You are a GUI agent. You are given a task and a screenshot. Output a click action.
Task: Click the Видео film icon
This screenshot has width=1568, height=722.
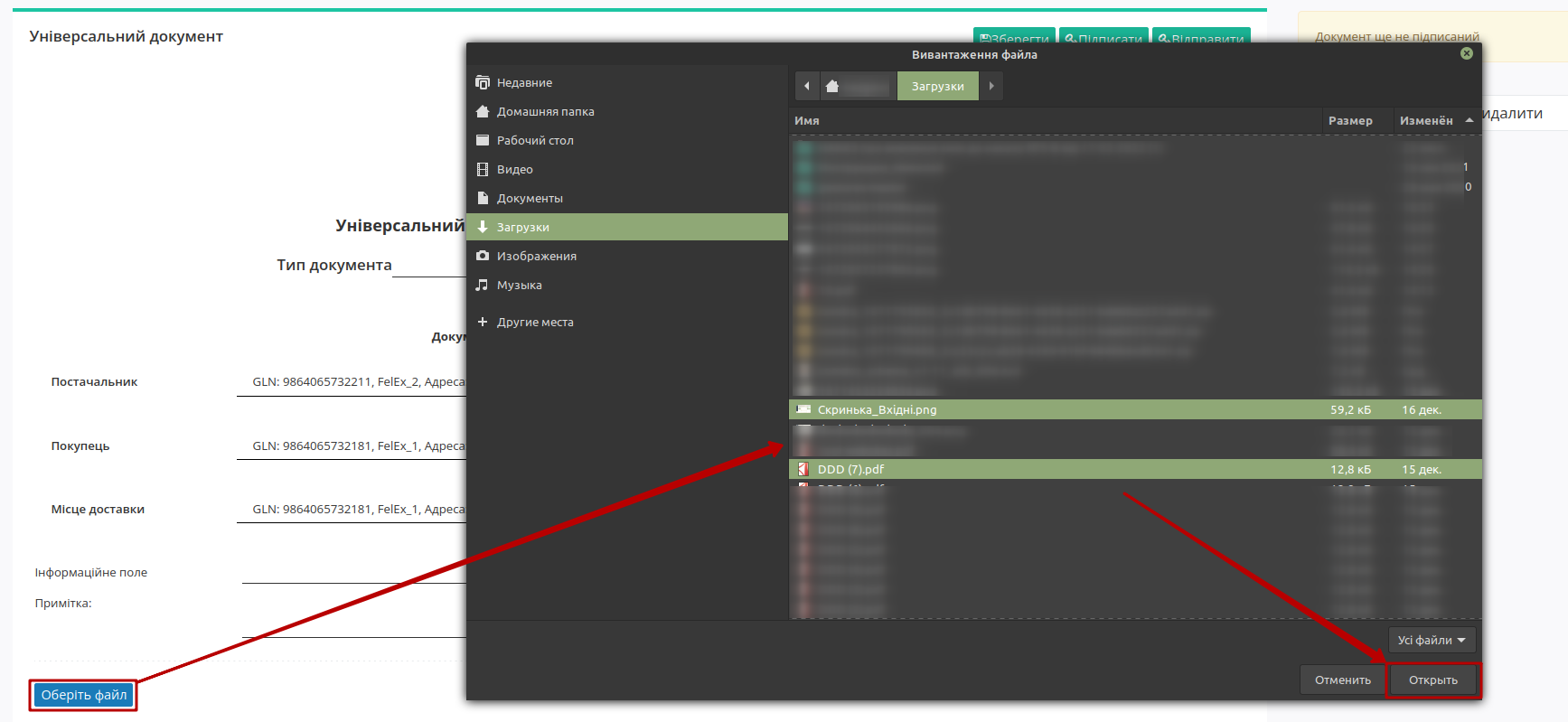(x=483, y=169)
